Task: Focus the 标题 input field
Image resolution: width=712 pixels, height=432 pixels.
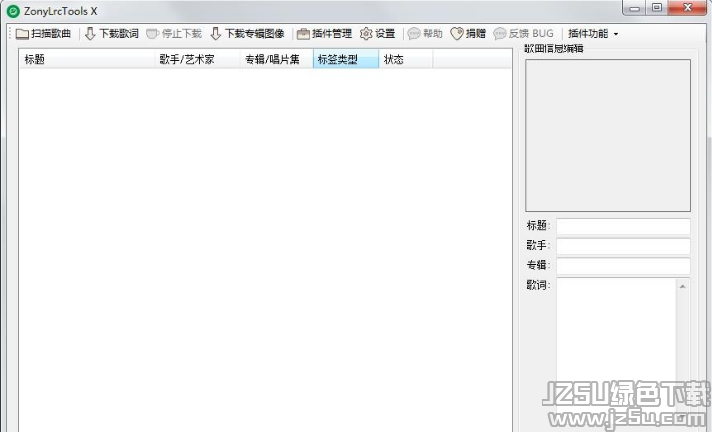Action: pyautogui.click(x=623, y=226)
